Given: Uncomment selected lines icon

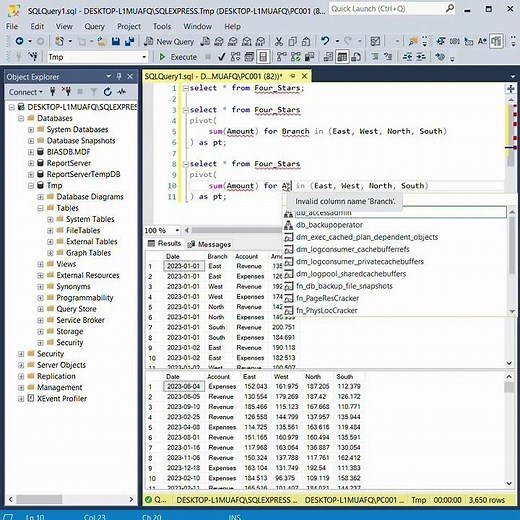Looking at the screenshot, I should 388,57.
